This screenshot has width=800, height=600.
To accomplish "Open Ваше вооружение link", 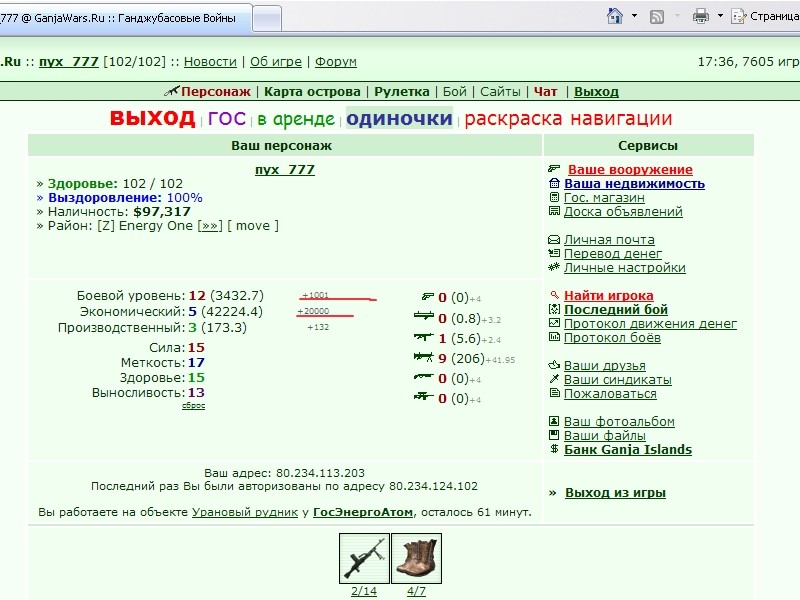I will click(630, 169).
